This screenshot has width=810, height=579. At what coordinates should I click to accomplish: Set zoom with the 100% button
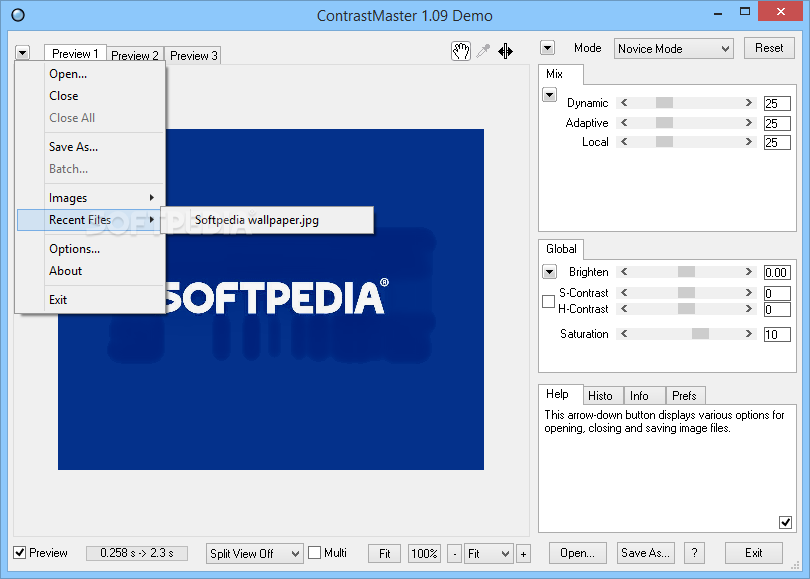(x=425, y=554)
